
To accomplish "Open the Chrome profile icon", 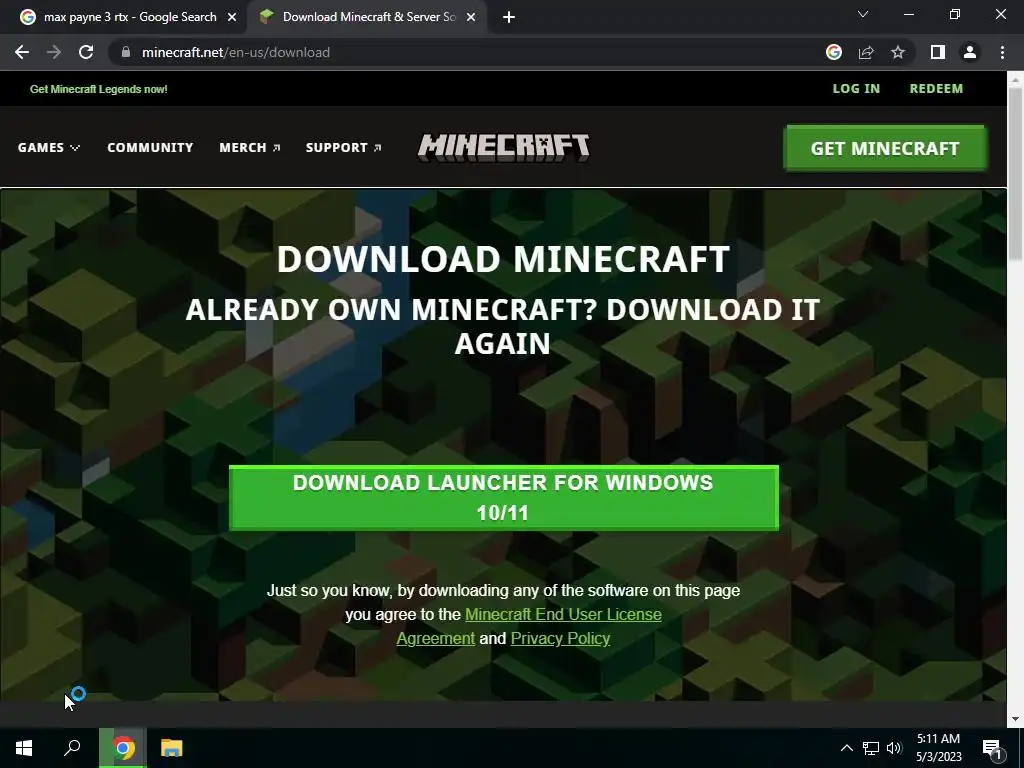I will [x=970, y=52].
